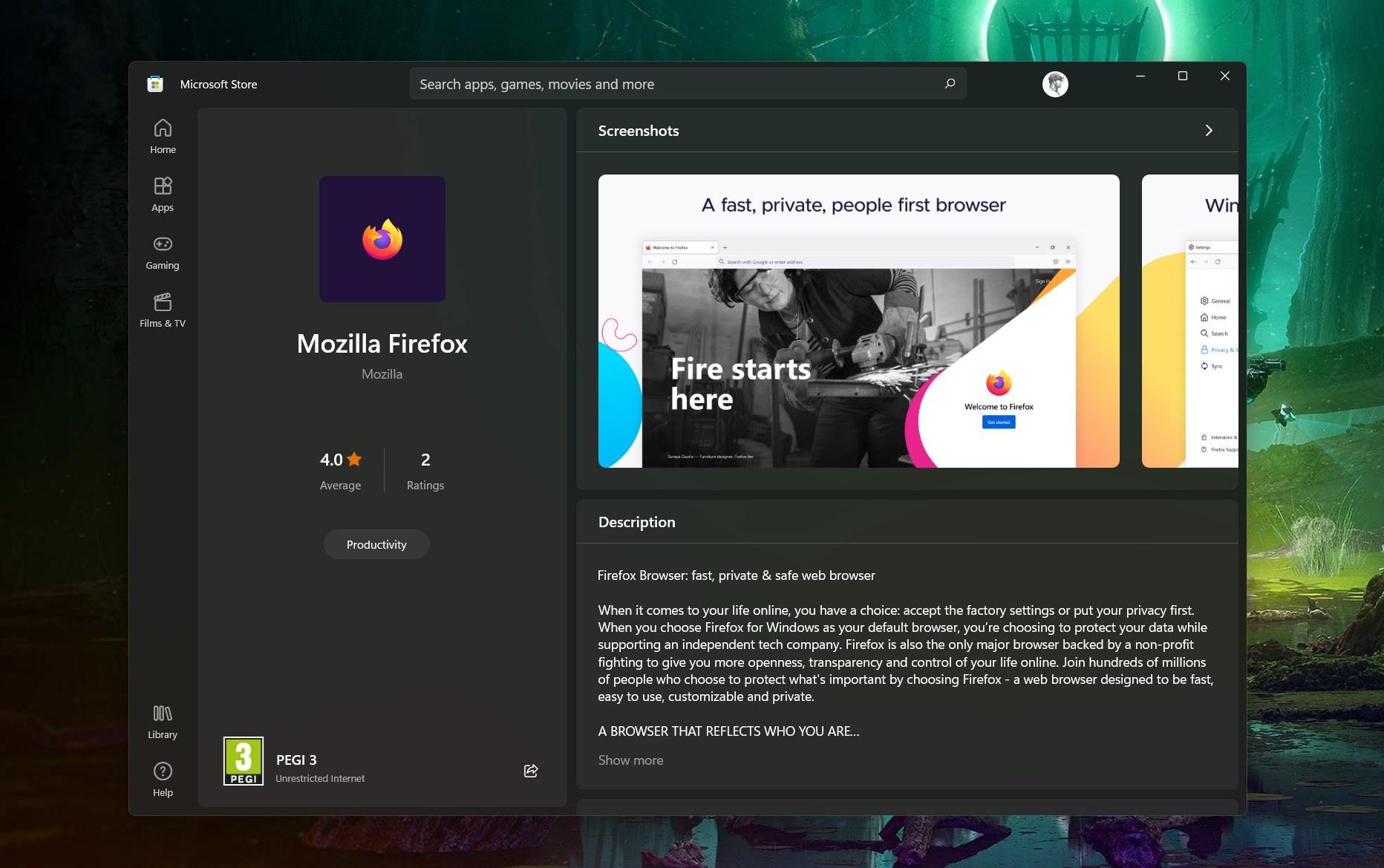1384x868 pixels.
Task: Click 'Firefox Browser: fast, private' description line
Action: (x=737, y=575)
